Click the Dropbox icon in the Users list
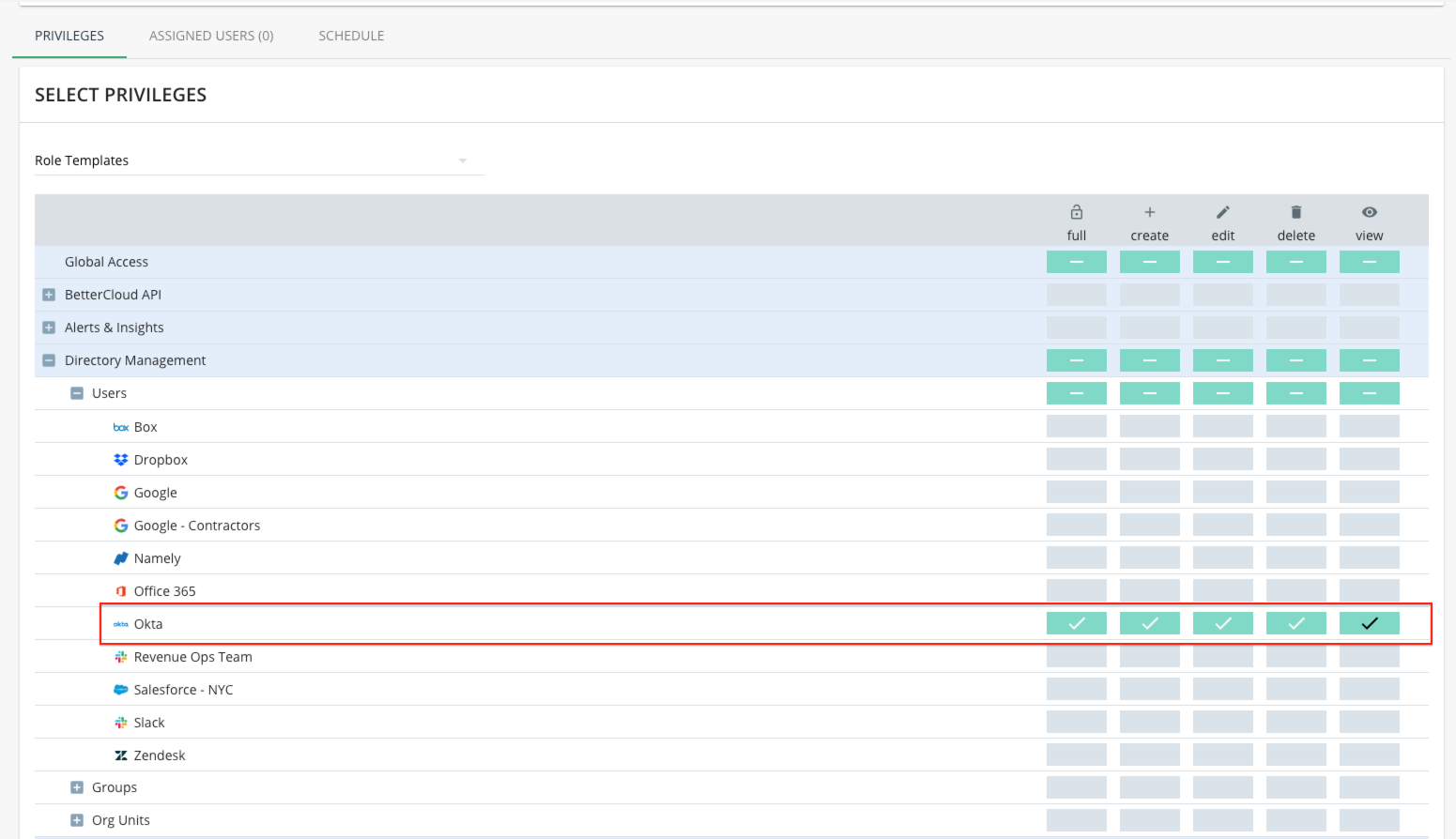 [120, 459]
